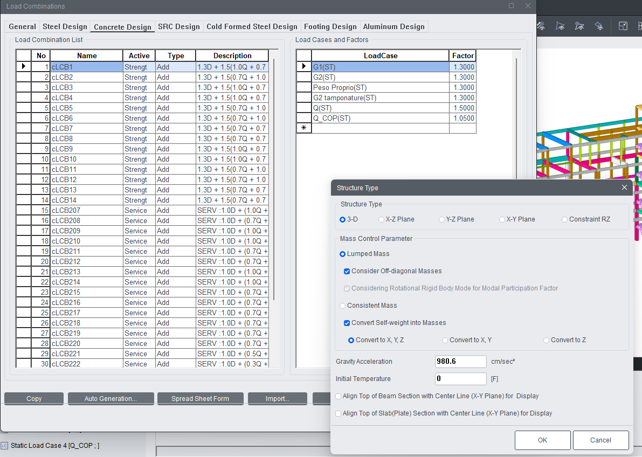Click the plane select tool in main toolbar

(599, 26)
